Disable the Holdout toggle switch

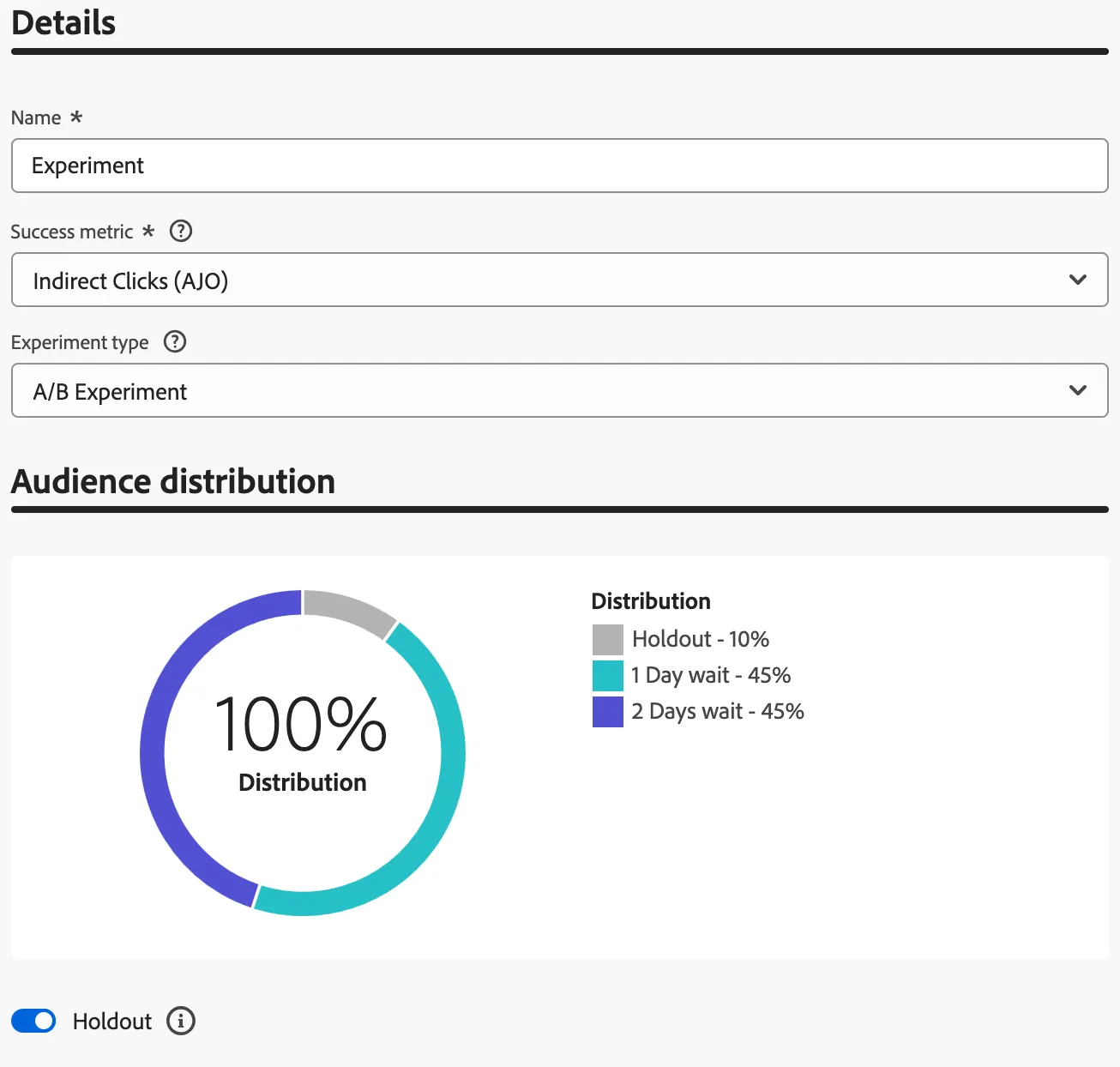(33, 1021)
